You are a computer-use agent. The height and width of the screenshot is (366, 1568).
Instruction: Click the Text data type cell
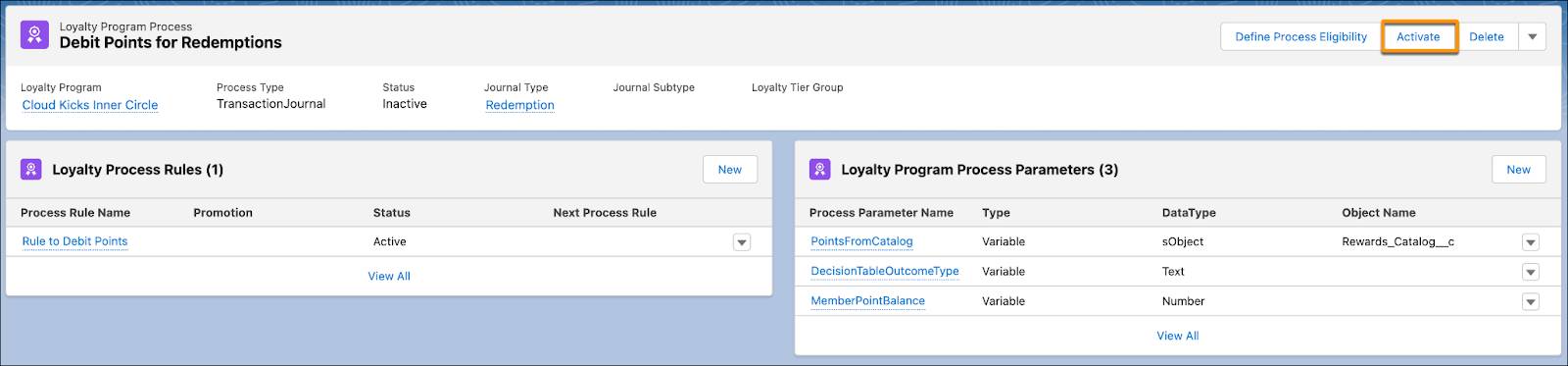pos(1173,272)
